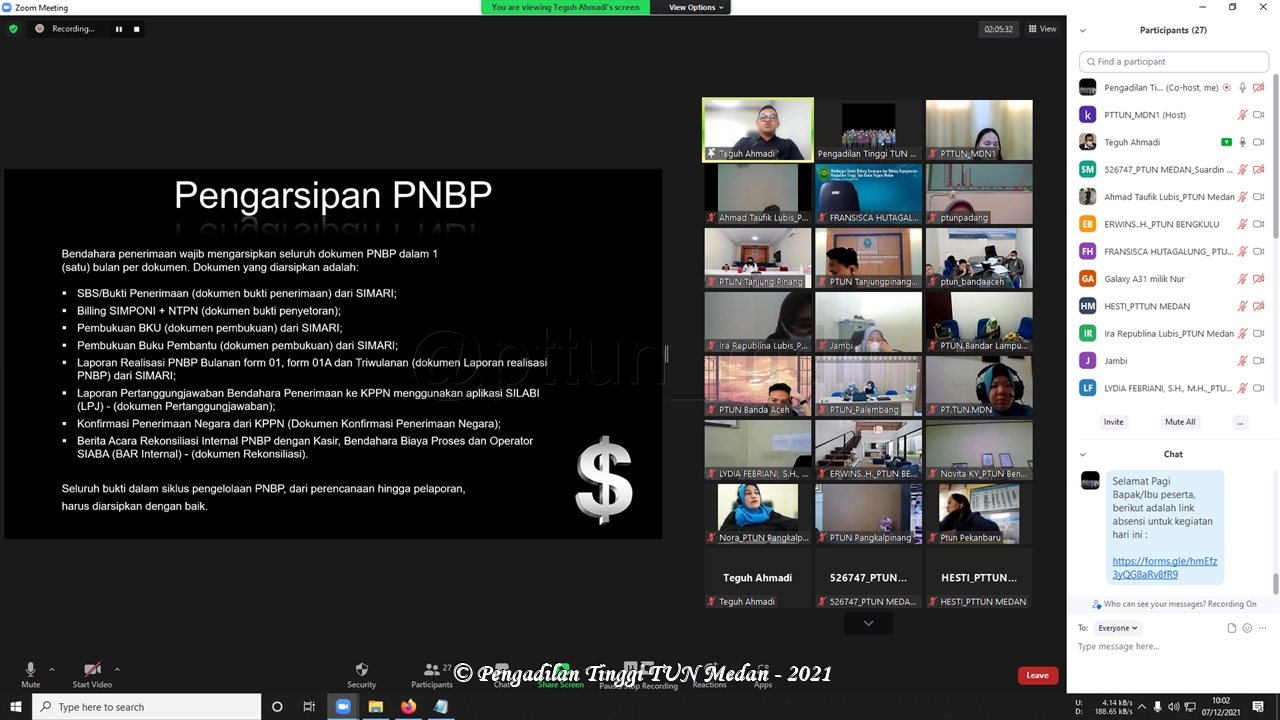Viewport: 1280px width, 720px height.
Task: Open the Everyone recipient dropdown in chat
Action: pos(1117,628)
